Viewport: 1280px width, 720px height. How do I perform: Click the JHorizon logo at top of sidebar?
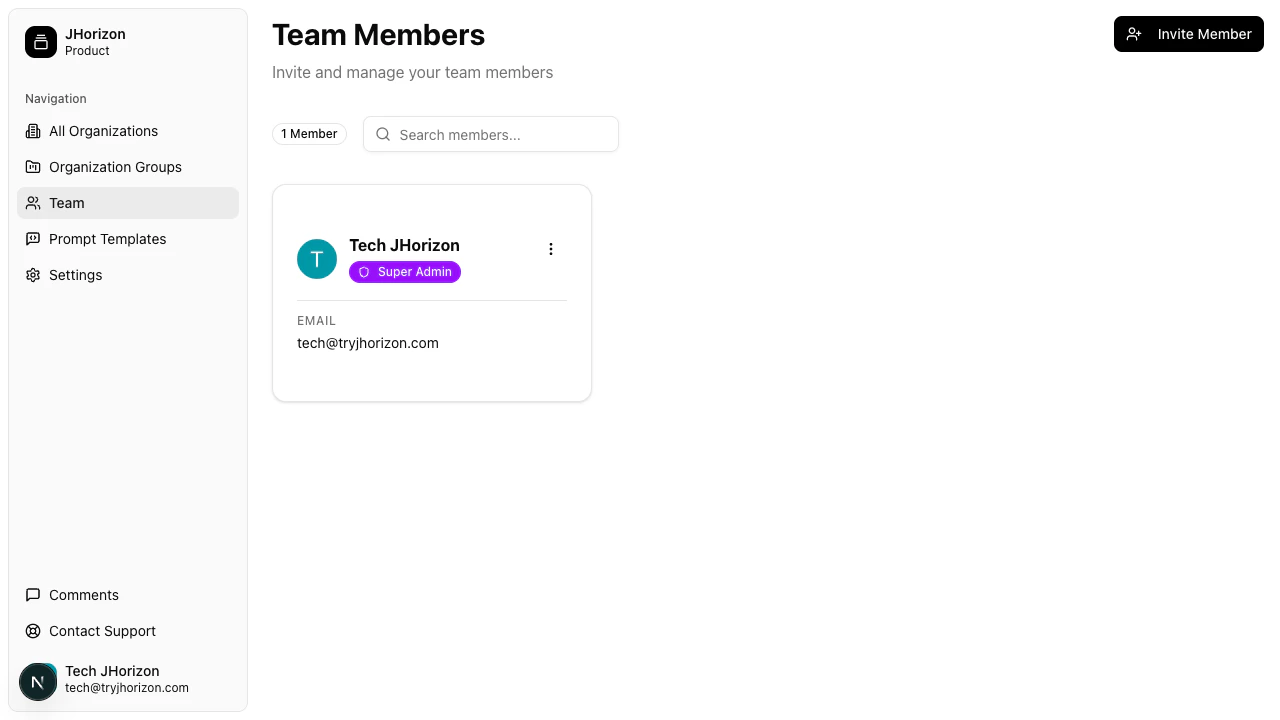[x=40, y=42]
